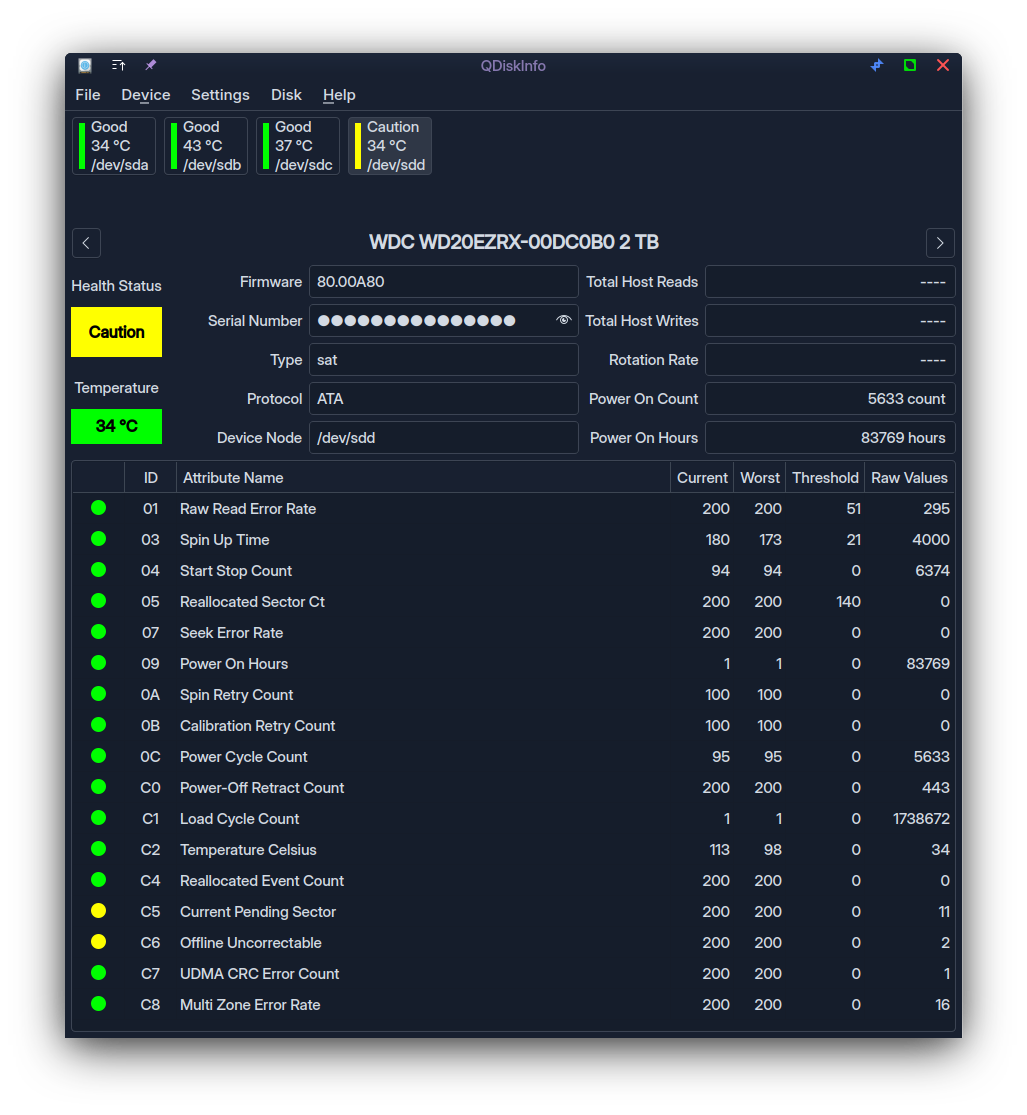Click the QDiskInfo app icon in title bar
The height and width of the screenshot is (1115, 1027).
pyautogui.click(x=85, y=65)
